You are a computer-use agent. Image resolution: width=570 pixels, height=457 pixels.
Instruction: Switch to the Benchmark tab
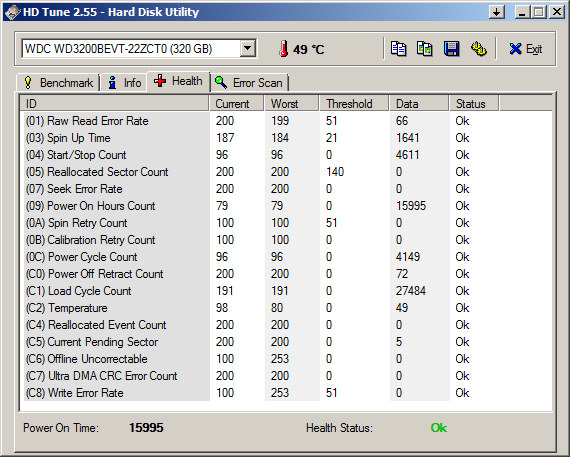pyautogui.click(x=58, y=83)
